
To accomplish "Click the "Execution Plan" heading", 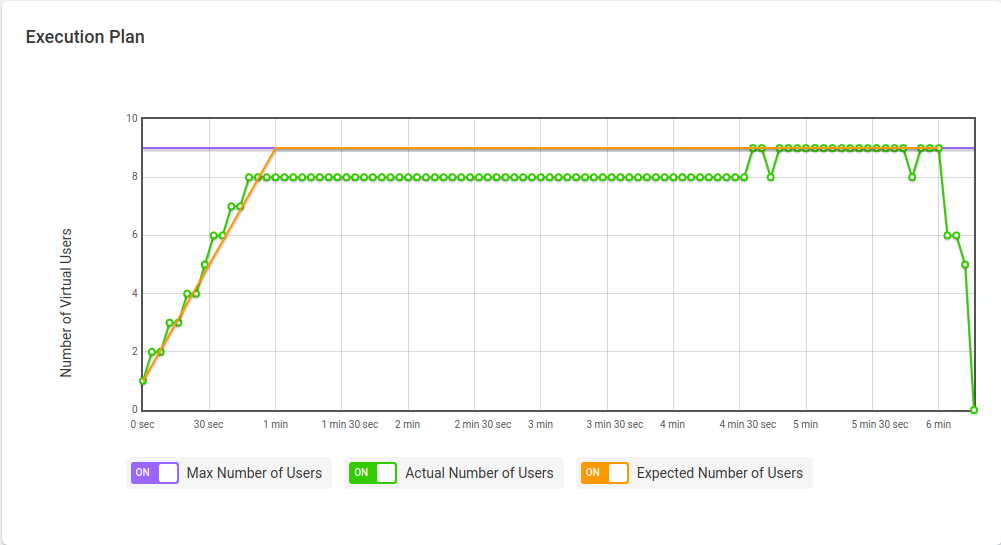I will [x=85, y=37].
